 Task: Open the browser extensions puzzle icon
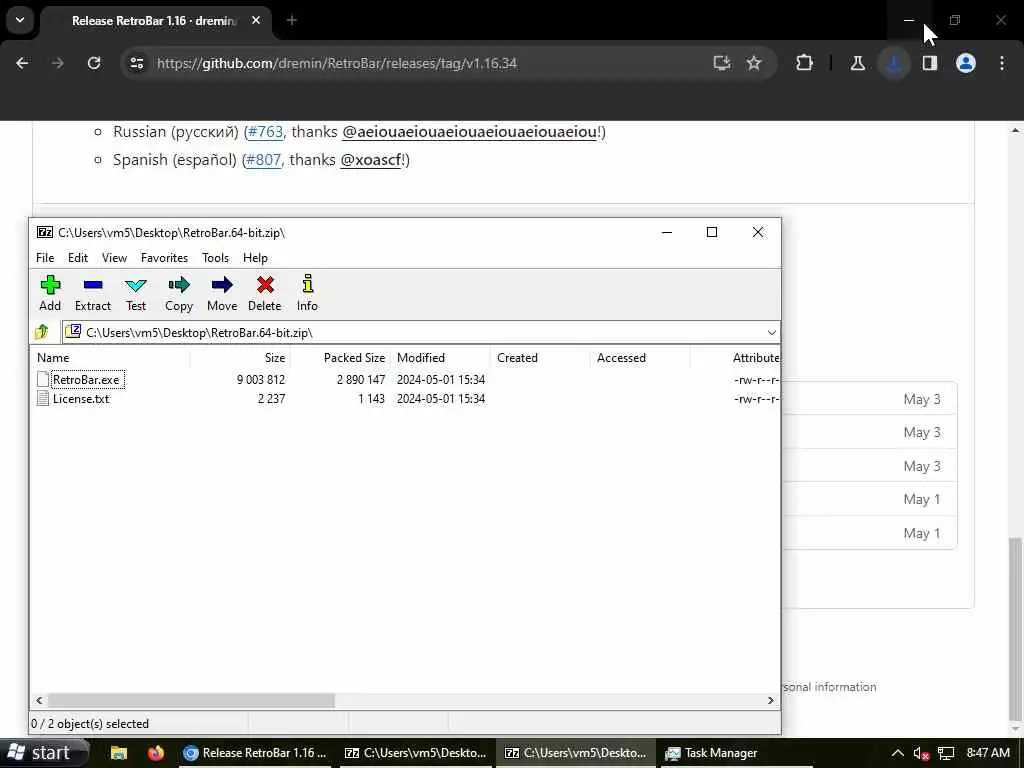[805, 63]
